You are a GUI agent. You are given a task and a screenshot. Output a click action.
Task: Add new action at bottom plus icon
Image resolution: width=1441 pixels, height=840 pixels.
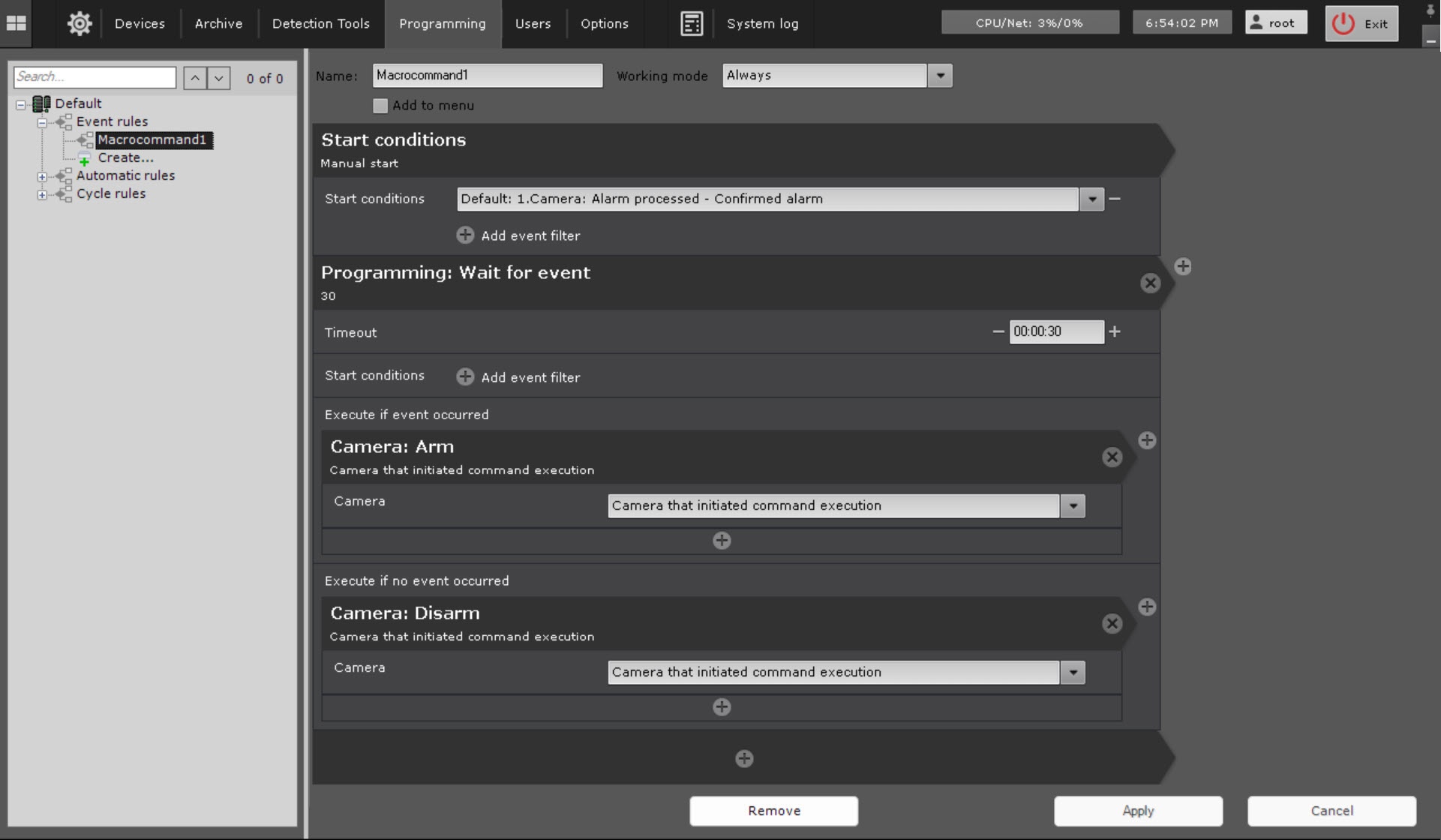pos(743,758)
